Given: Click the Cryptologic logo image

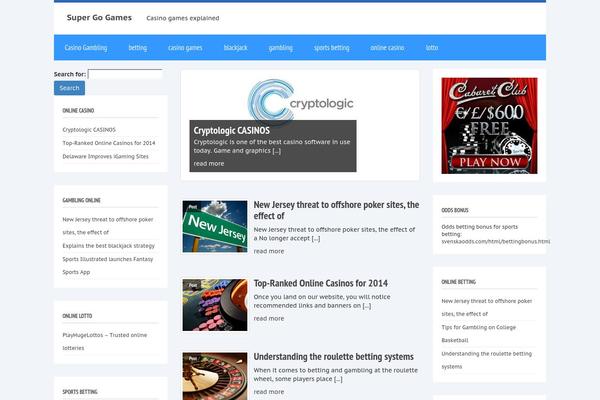Looking at the screenshot, I should (300, 101).
